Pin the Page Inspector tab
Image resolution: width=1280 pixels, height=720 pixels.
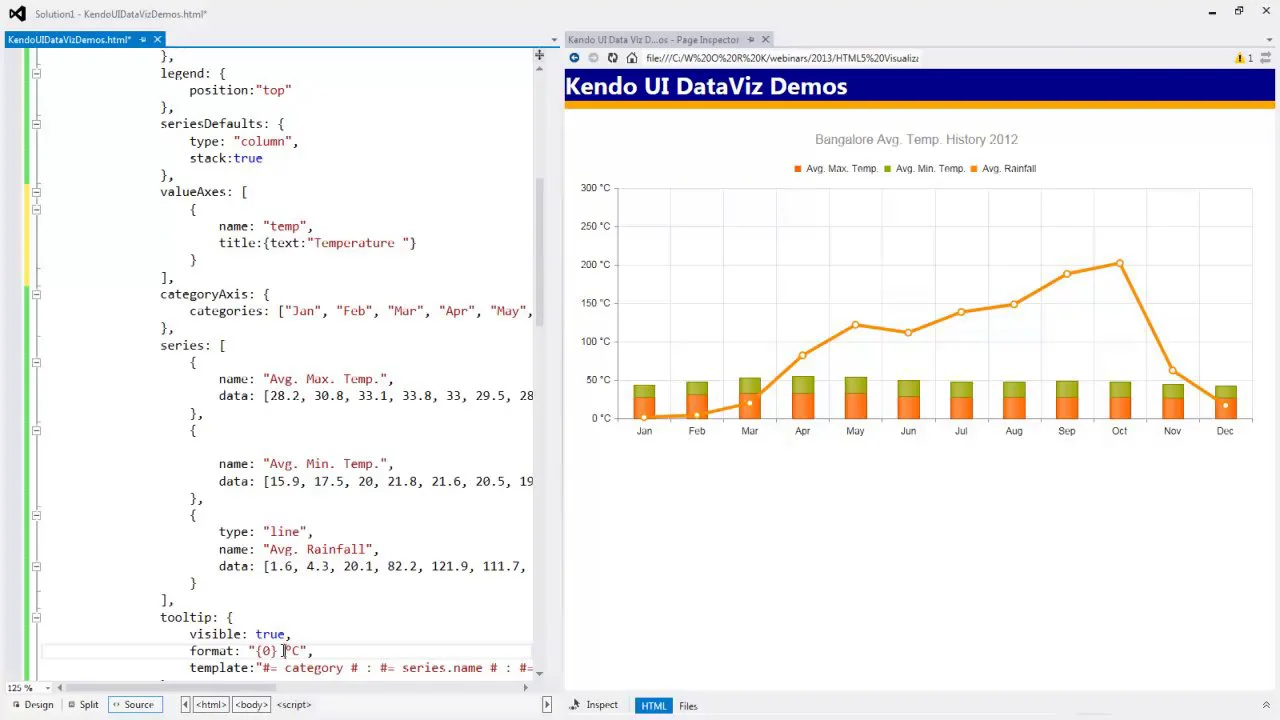click(751, 40)
